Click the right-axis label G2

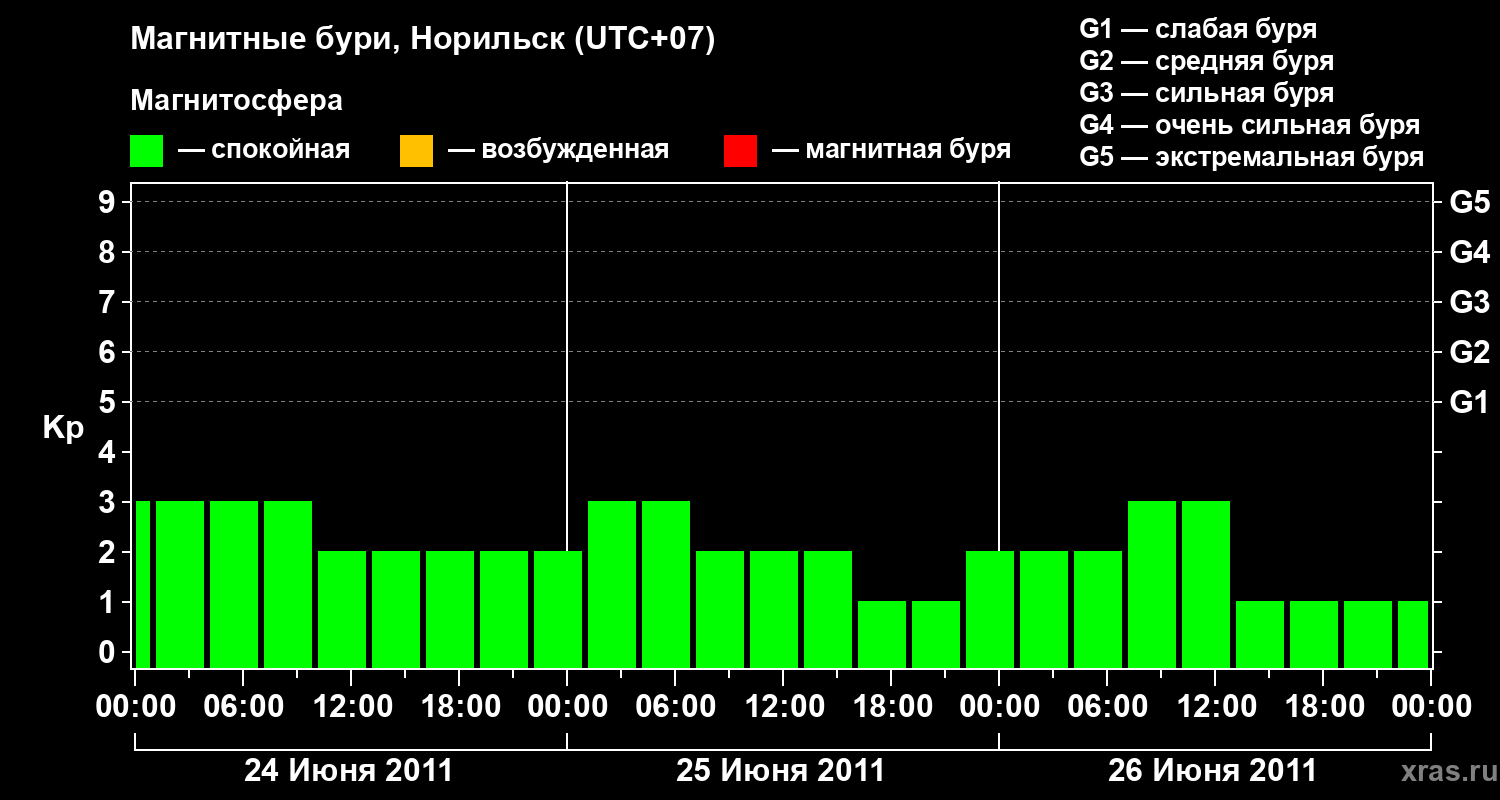pyautogui.click(x=1469, y=352)
